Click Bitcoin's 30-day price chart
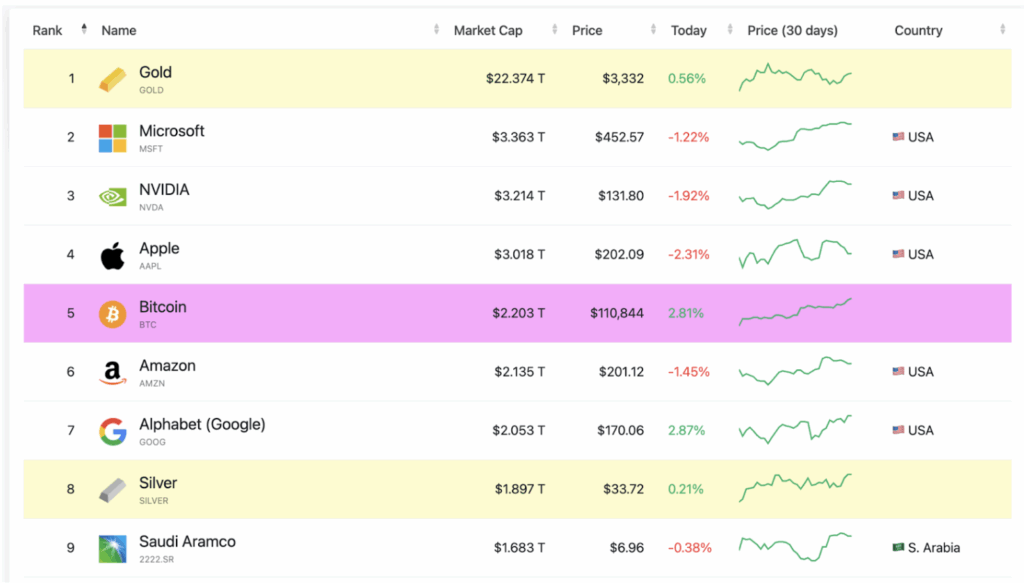The image size is (1024, 583). click(x=795, y=312)
